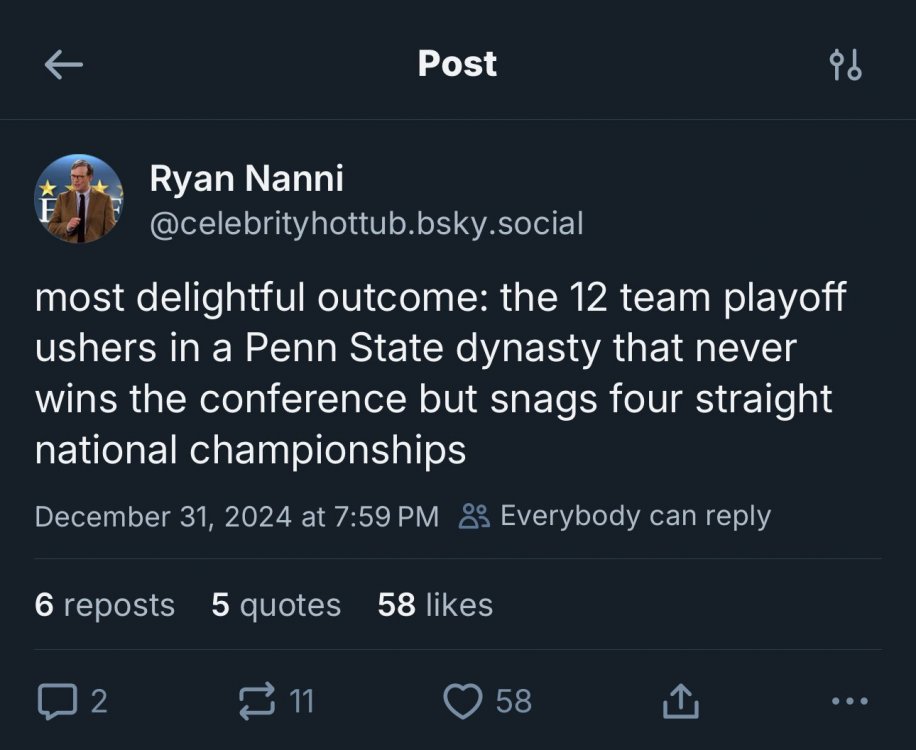Click the Everybody can reply label
Image resolution: width=916 pixels, height=750 pixels.
(634, 516)
